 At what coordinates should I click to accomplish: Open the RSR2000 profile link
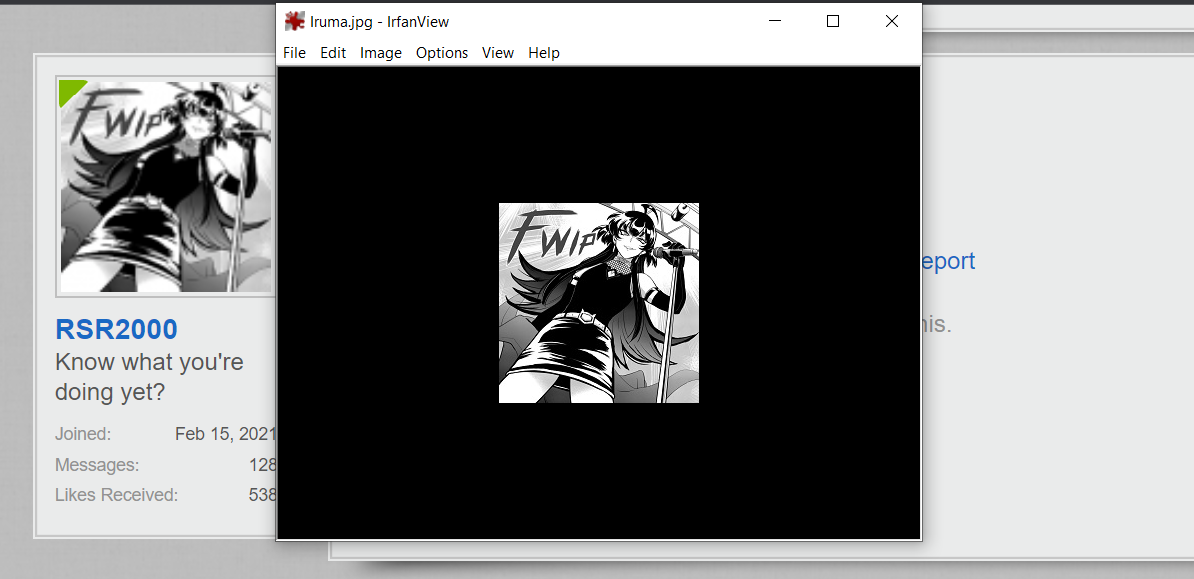(117, 329)
